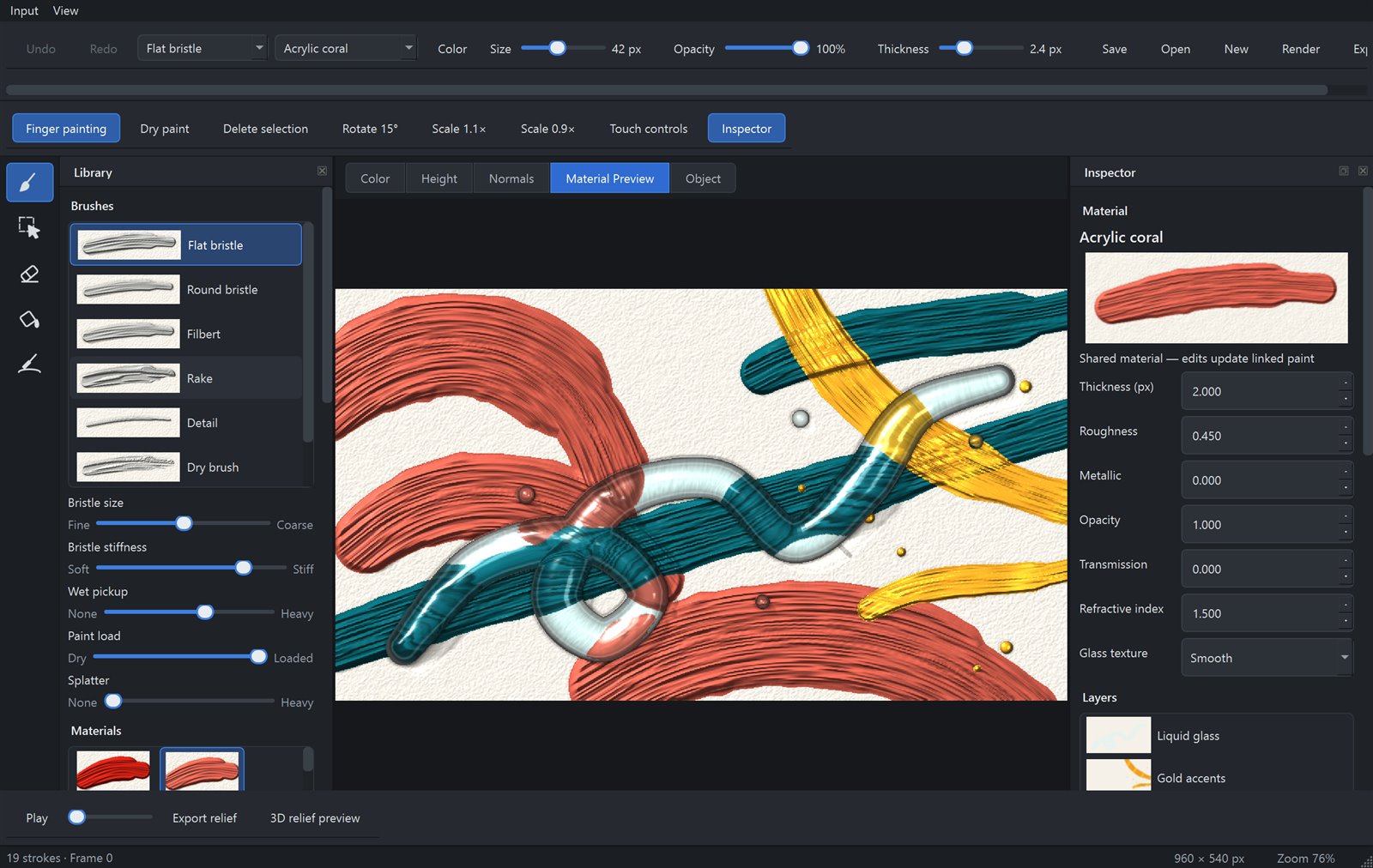
Task: Click the Dry paint button
Action: pyautogui.click(x=165, y=129)
